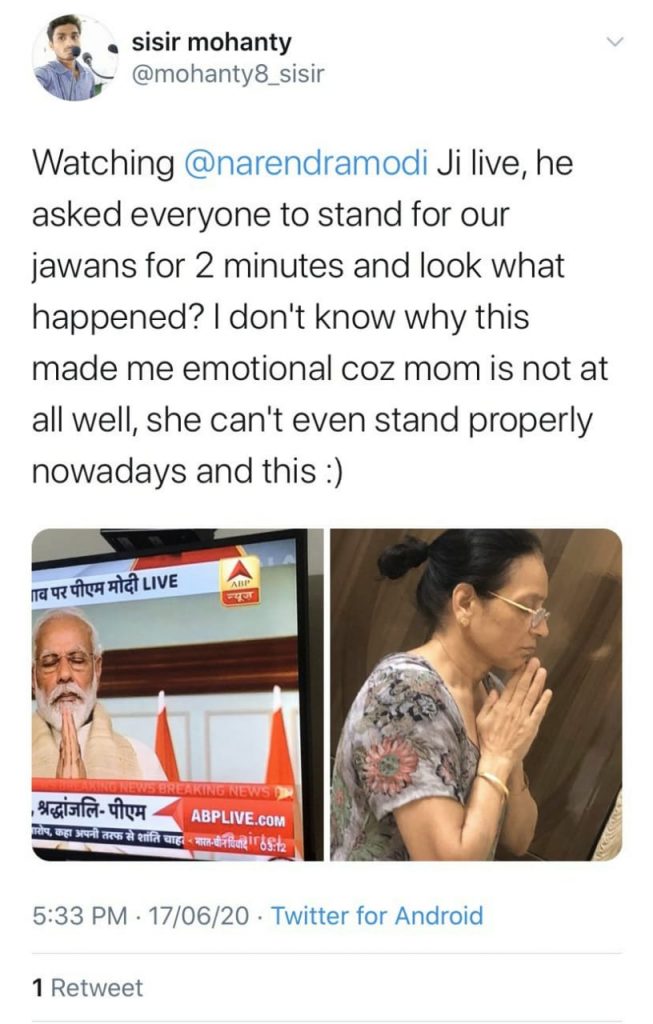Open the @narendramodi mention link
This screenshot has height=1024, width=653.
coord(307,163)
